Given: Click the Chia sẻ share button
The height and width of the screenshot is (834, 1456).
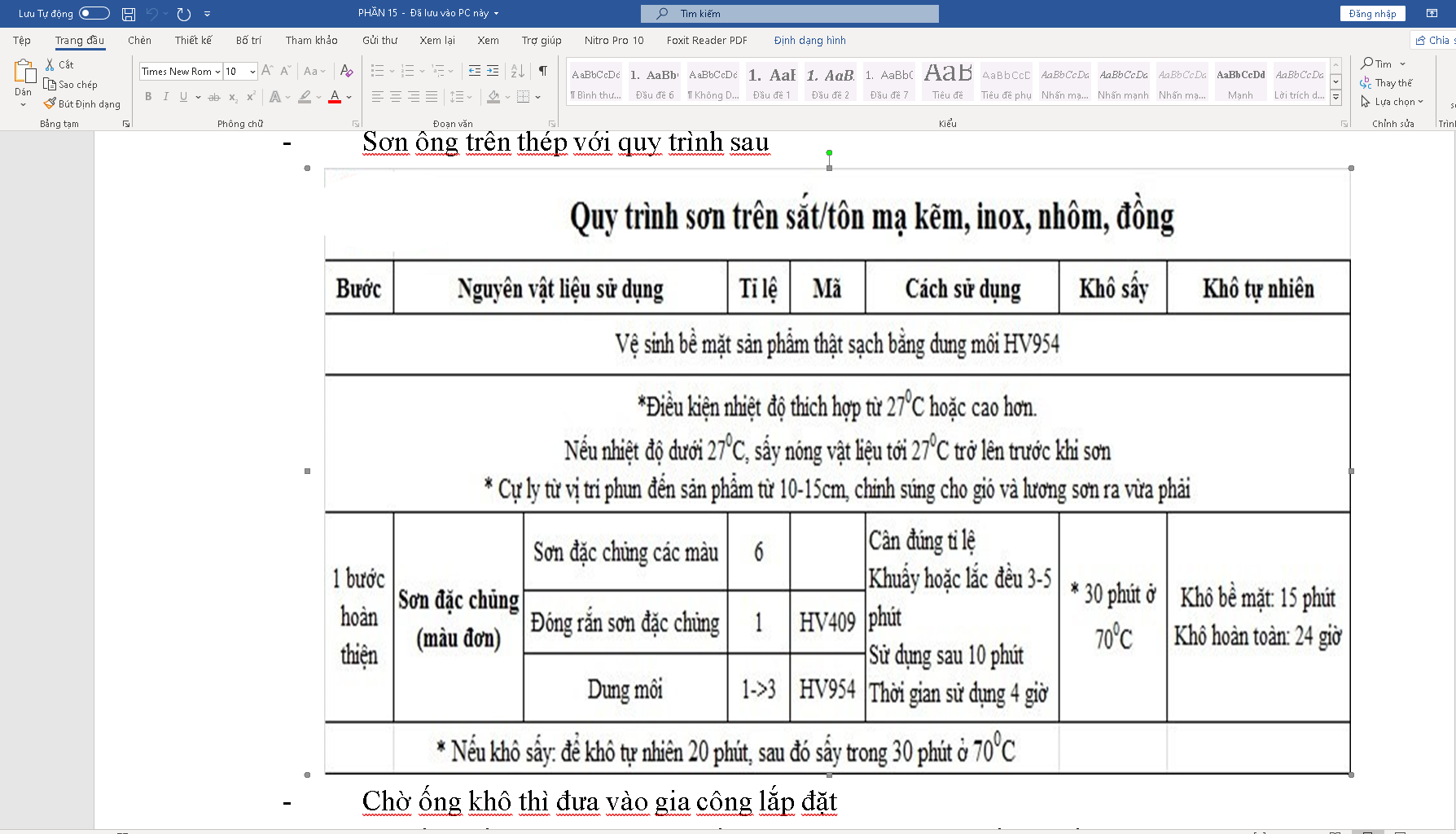Looking at the screenshot, I should (1435, 40).
